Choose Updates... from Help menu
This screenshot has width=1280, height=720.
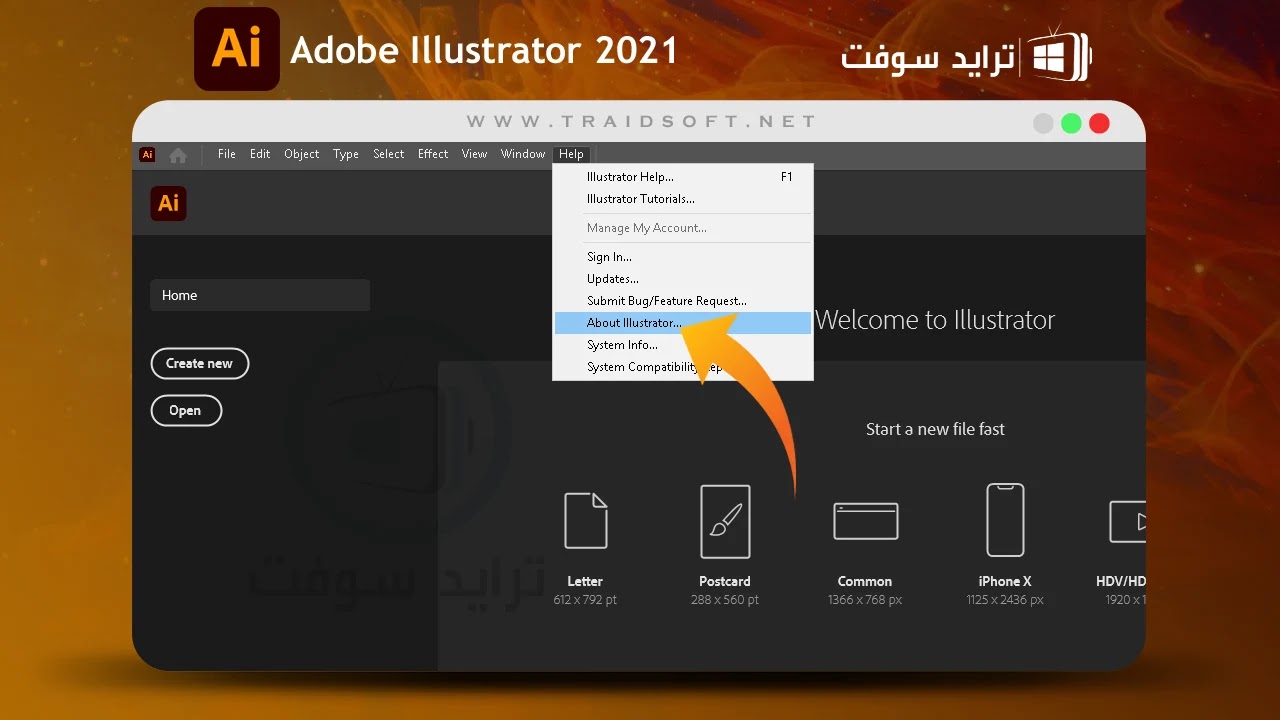click(x=683, y=279)
